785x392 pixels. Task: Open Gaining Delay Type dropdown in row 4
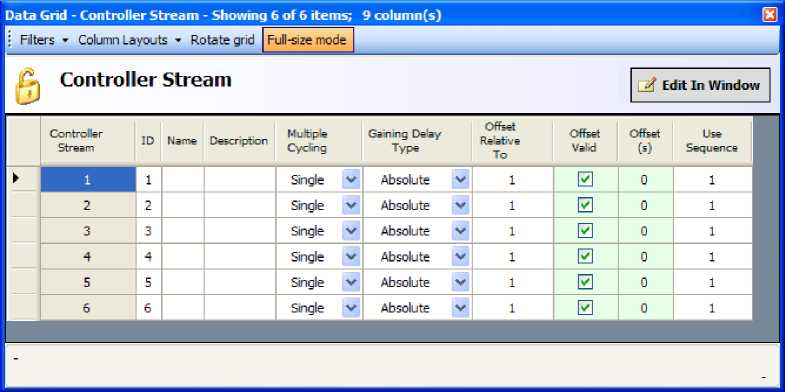coord(460,256)
